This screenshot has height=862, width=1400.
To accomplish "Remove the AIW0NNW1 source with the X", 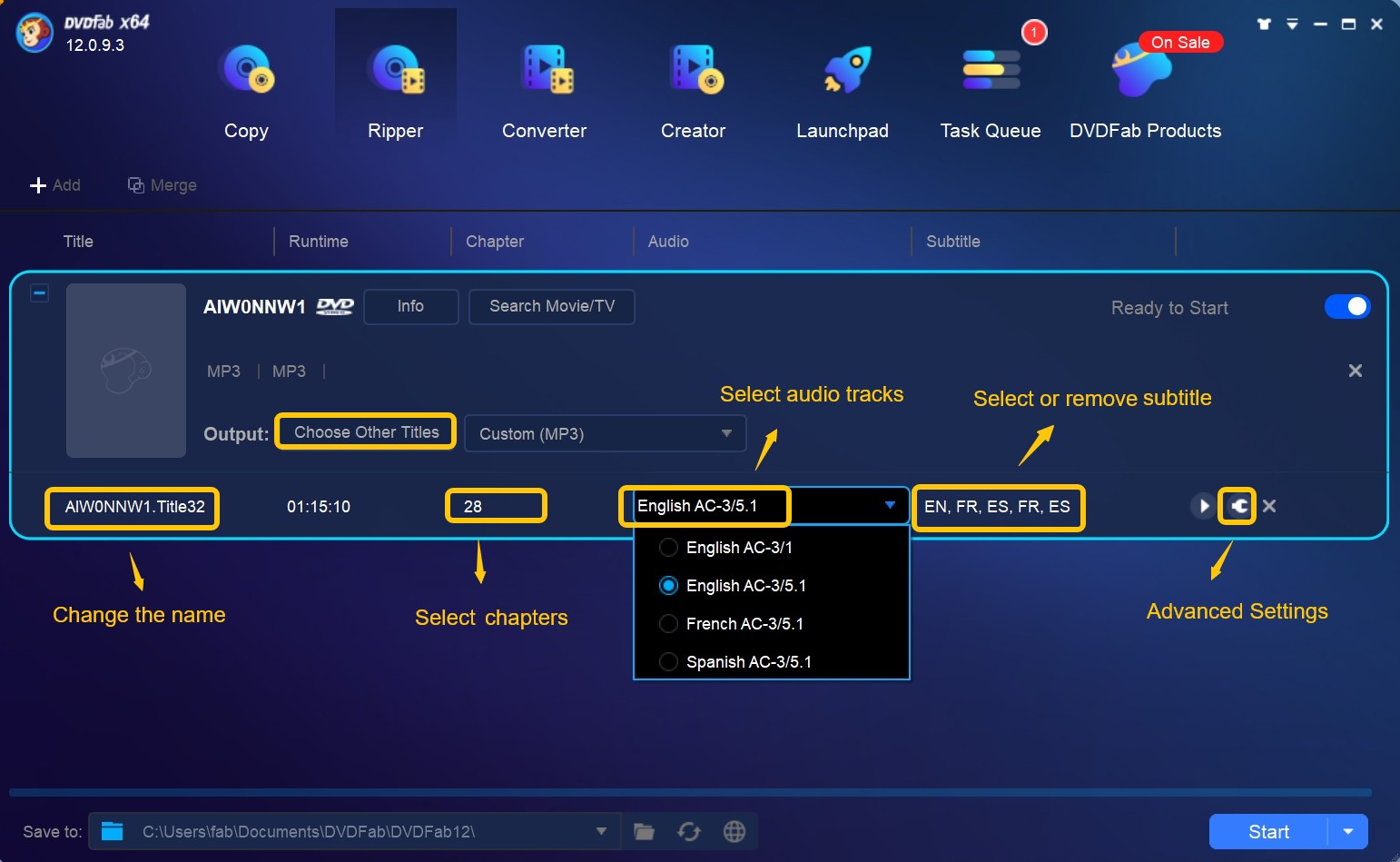I will pos(1356,371).
